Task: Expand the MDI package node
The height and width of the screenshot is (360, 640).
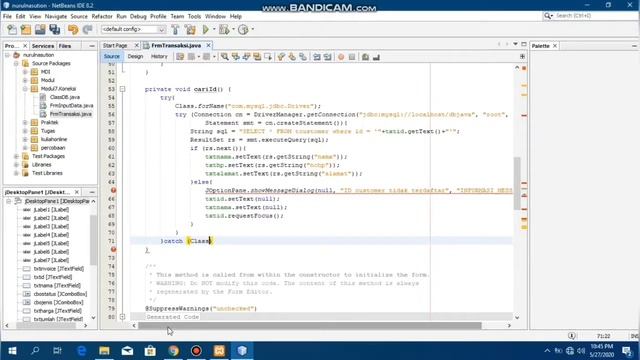Action: 25,72
